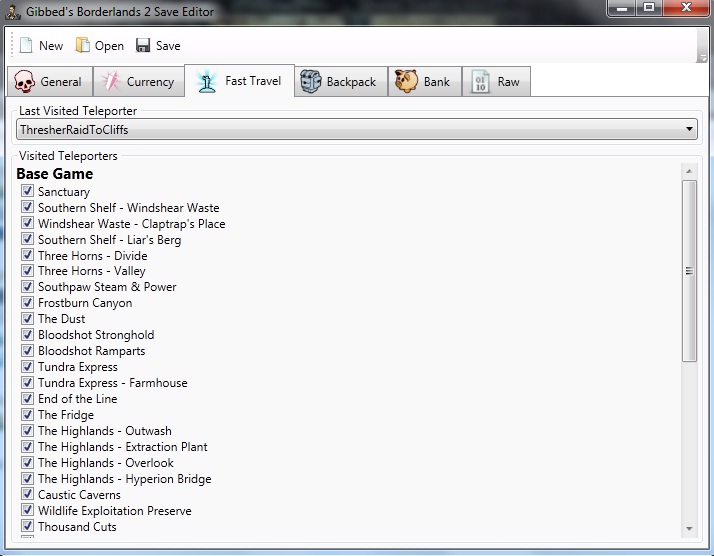Click the Fast Travel station icon
Screen dimensions: 714x556
(x=207, y=82)
